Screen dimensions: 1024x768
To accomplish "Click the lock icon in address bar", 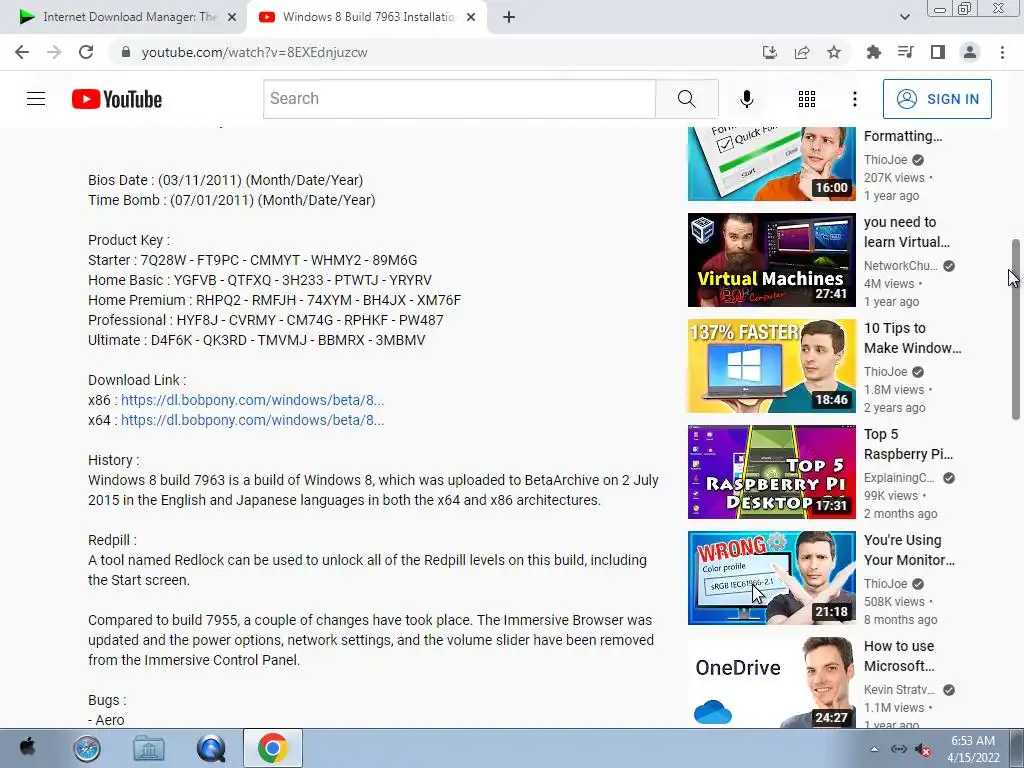I will coord(126,52).
